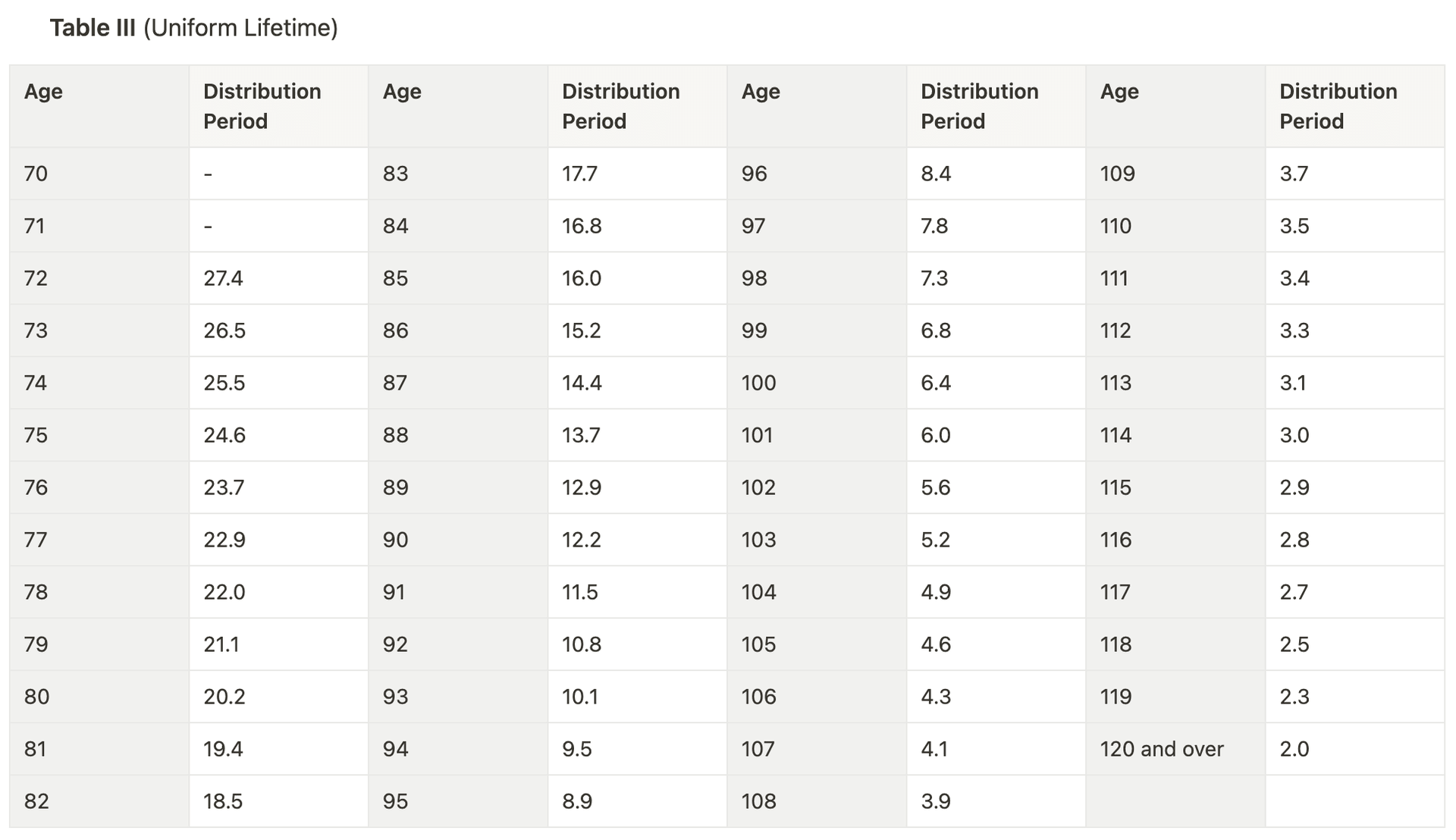1456x840 pixels.
Task: Select the age 109 cell
Action: pyautogui.click(x=1117, y=174)
